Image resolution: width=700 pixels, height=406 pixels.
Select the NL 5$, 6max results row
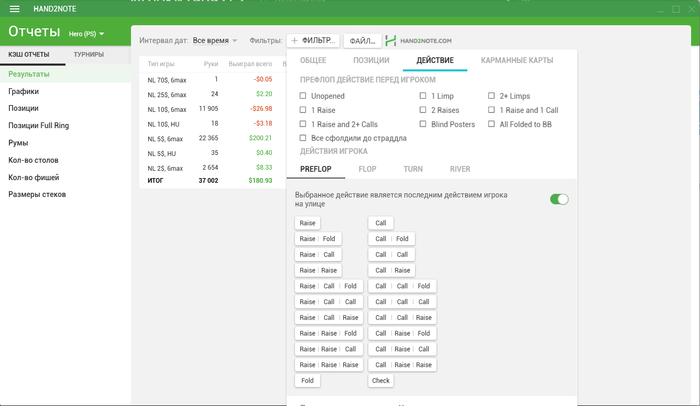212,138
